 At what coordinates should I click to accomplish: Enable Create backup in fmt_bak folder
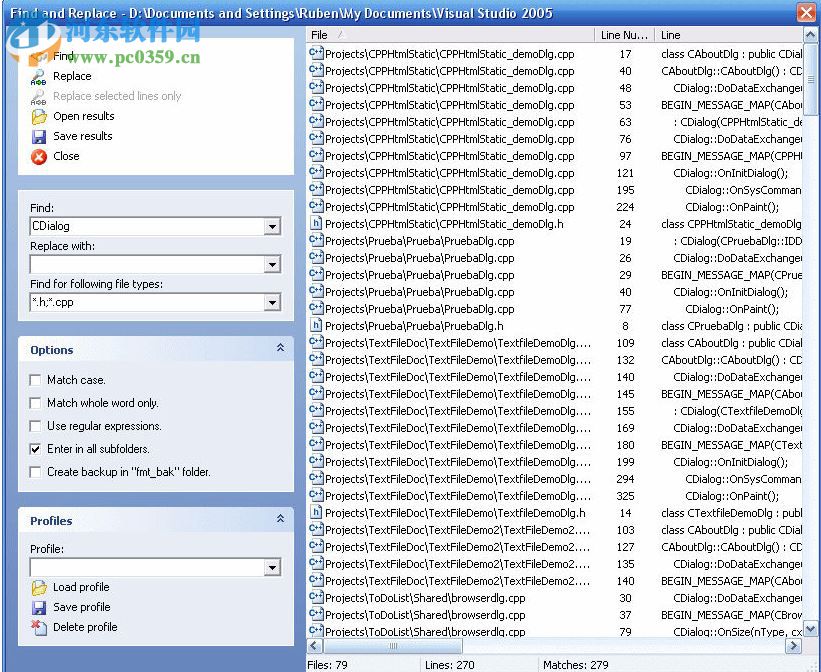click(34, 472)
